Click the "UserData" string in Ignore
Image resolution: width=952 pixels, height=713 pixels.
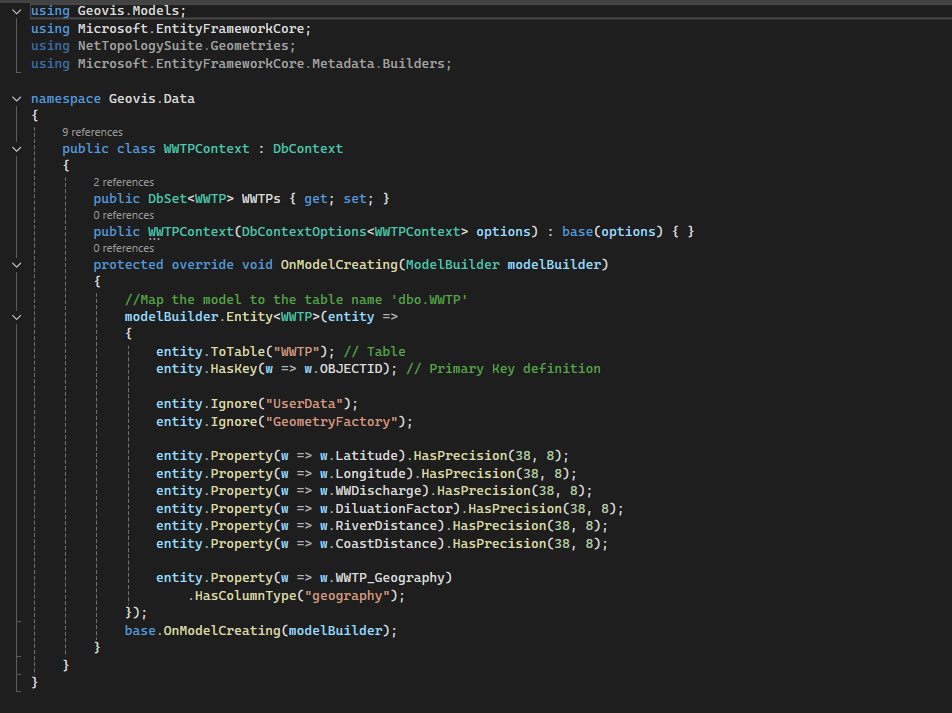pyautogui.click(x=311, y=404)
